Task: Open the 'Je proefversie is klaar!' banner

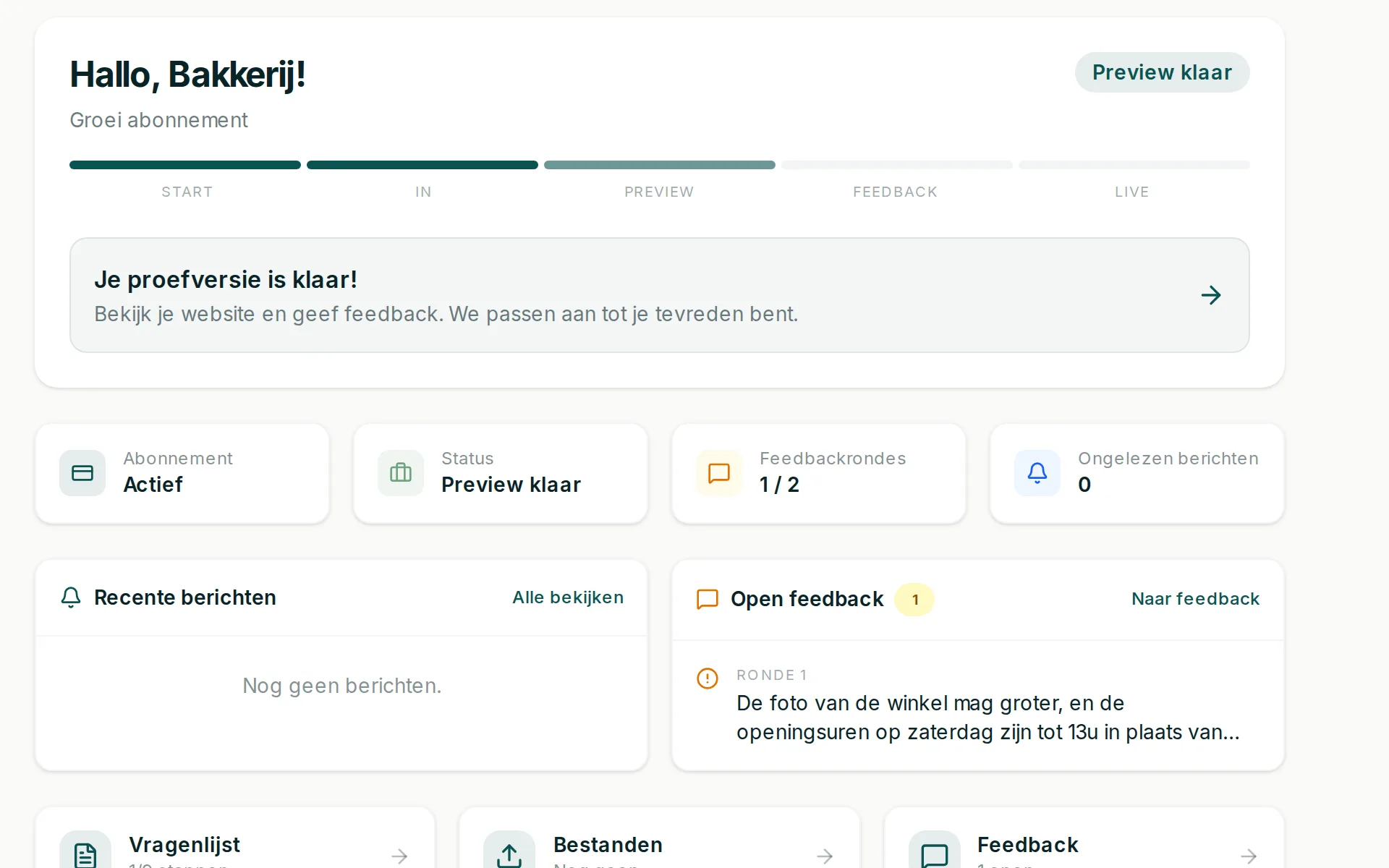Action: 660,295
